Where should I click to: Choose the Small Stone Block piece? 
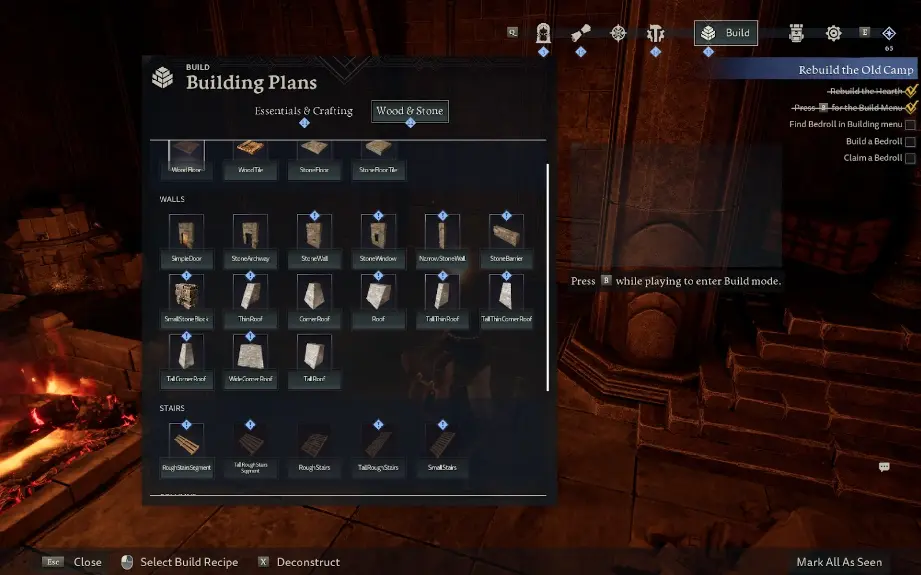(x=186, y=300)
